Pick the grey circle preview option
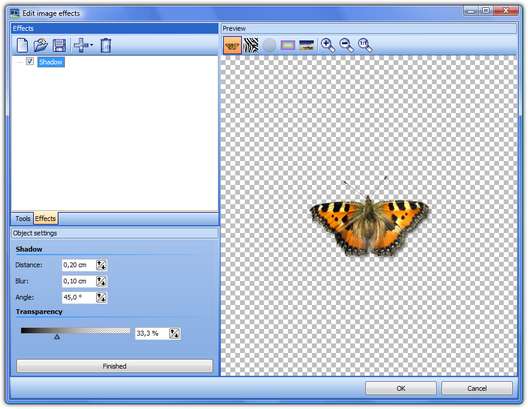Image resolution: width=528 pixels, height=409 pixels. pos(269,45)
